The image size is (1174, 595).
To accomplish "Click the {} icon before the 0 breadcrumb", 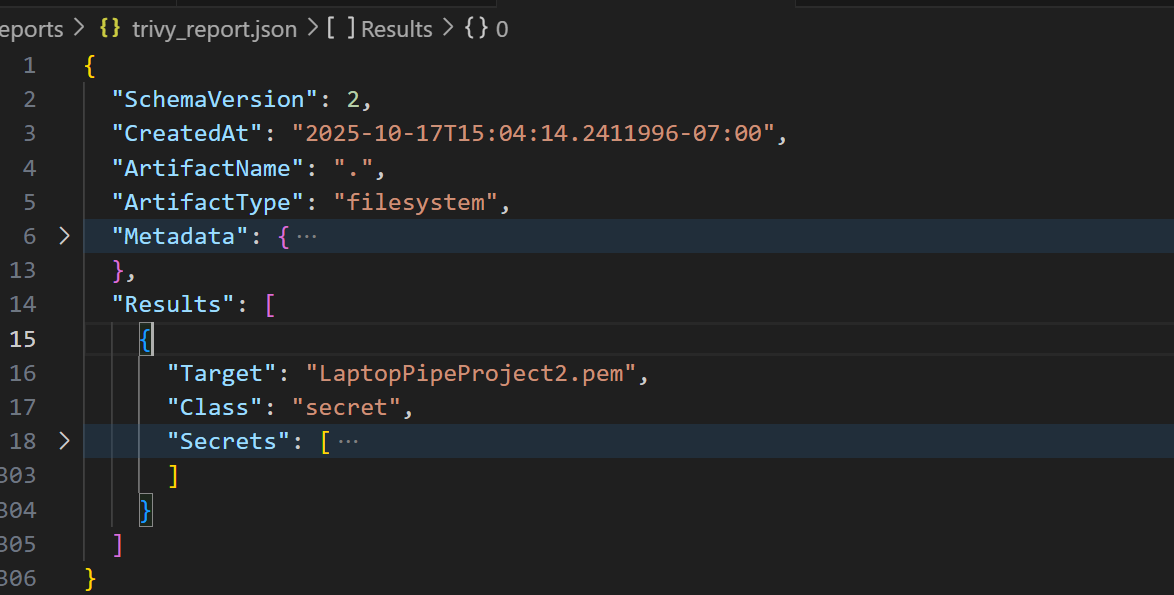I will click(477, 29).
